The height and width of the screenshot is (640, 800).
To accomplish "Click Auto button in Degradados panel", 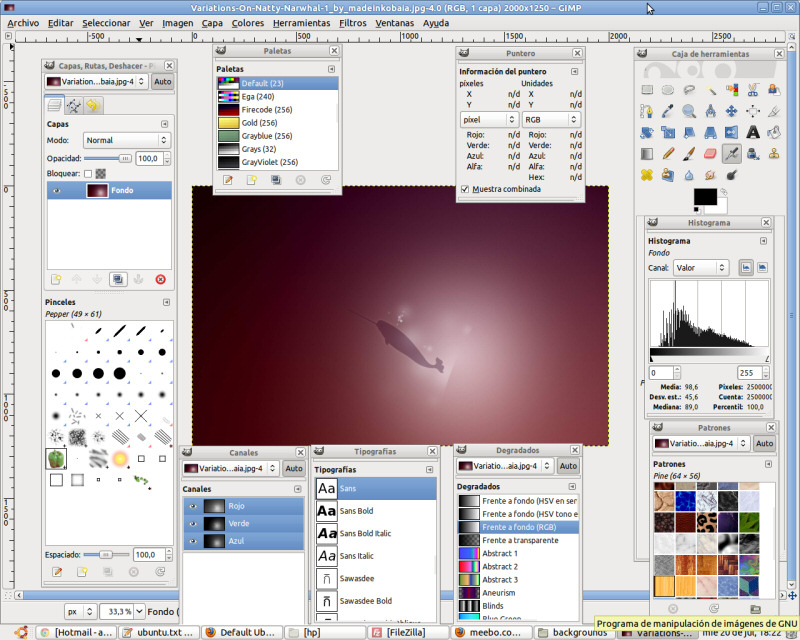I will tap(568, 466).
